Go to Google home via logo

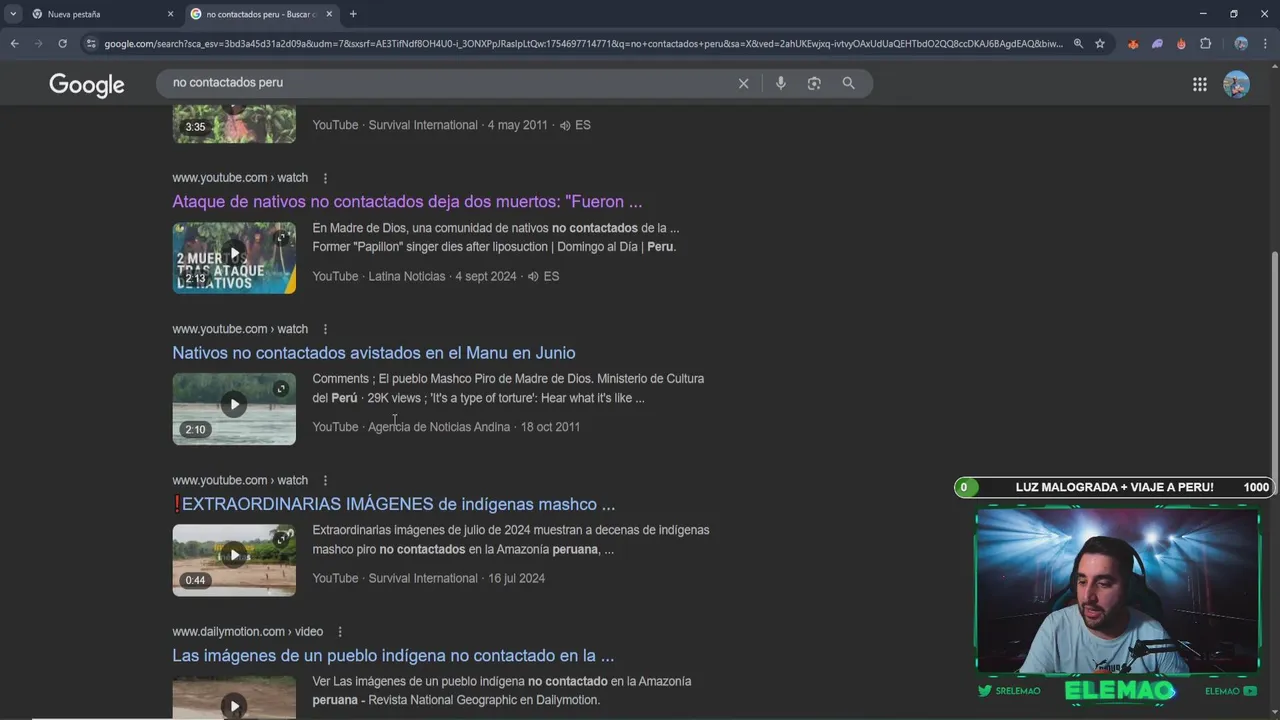(x=87, y=85)
